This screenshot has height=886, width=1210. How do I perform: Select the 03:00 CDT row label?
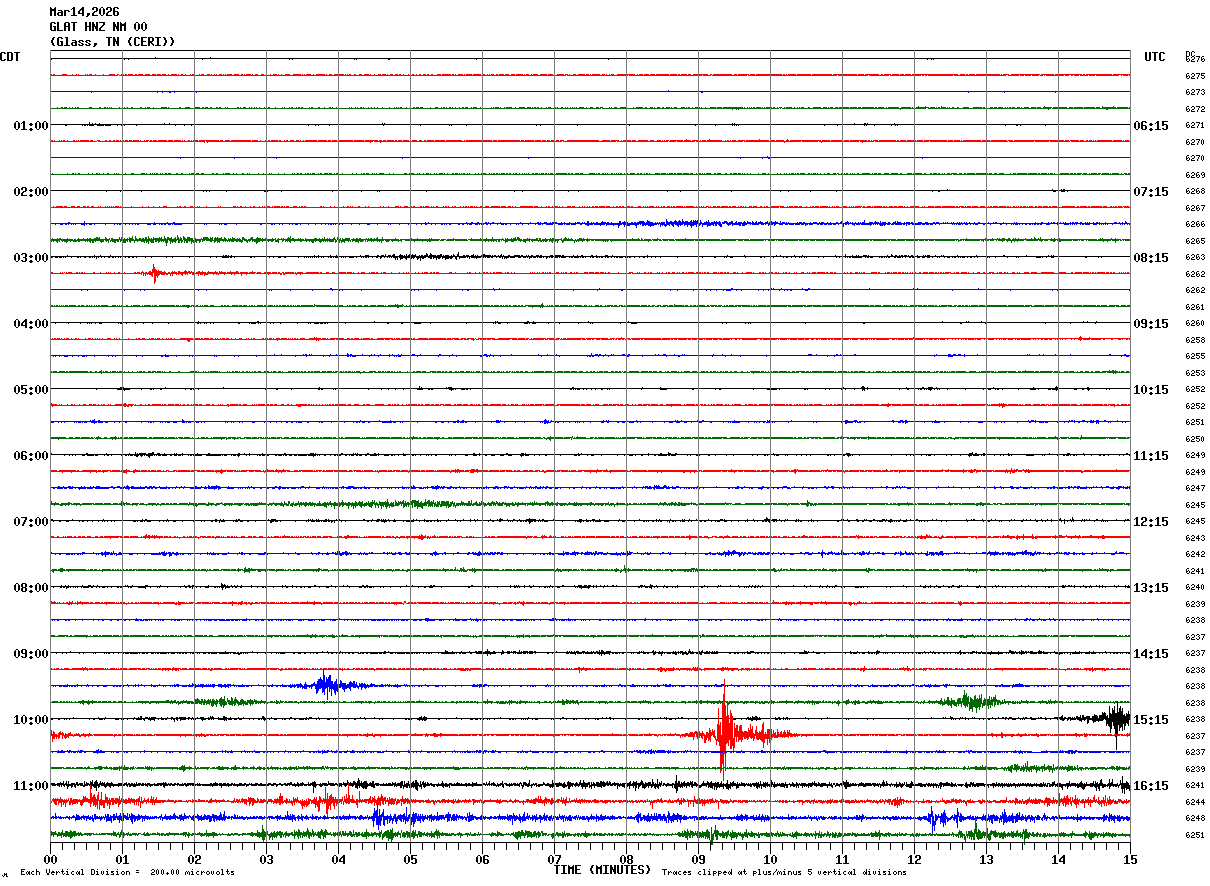31,258
